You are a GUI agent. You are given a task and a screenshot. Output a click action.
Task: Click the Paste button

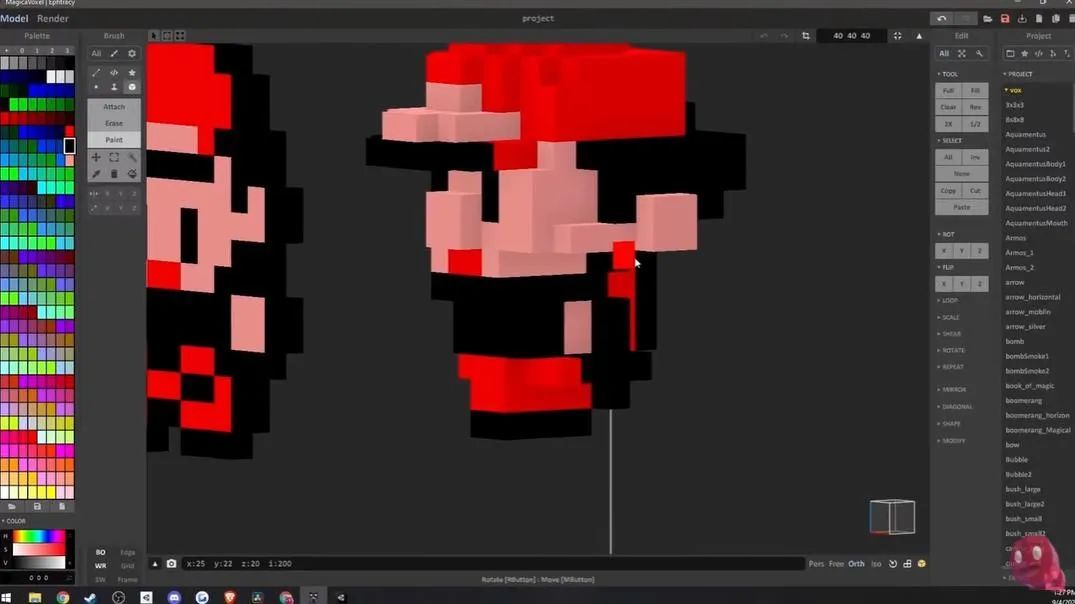click(x=962, y=207)
